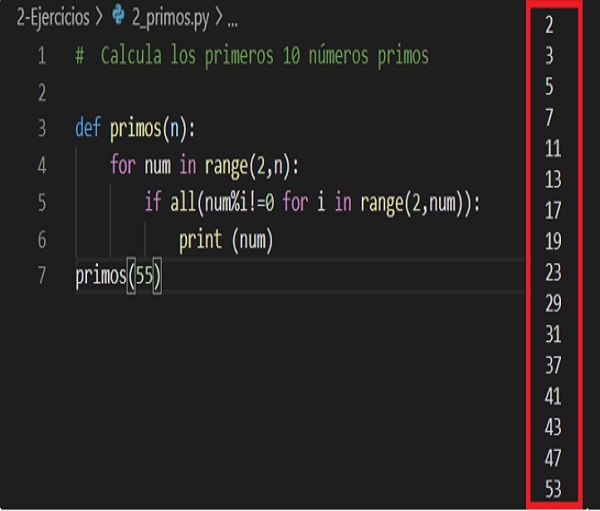Image resolution: width=600 pixels, height=511 pixels.
Task: Click output value 31
Action: (553, 334)
